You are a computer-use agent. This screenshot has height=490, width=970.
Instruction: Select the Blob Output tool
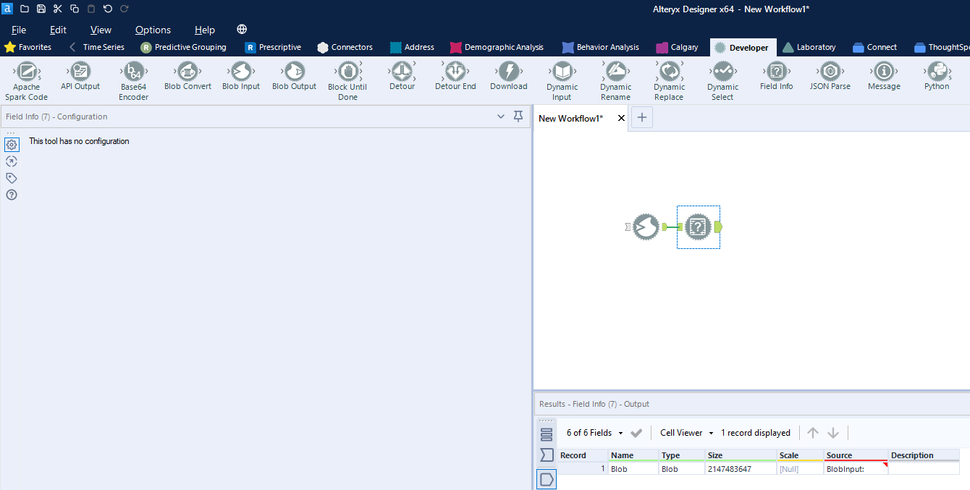coord(294,77)
